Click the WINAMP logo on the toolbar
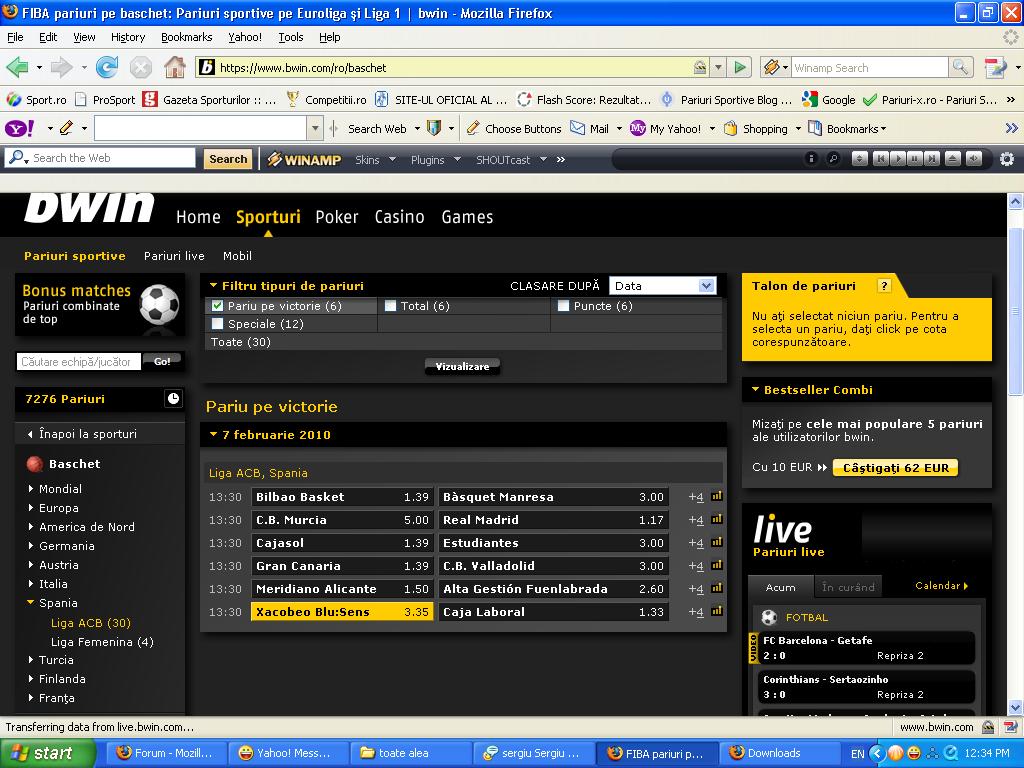1024x768 pixels. pos(304,159)
